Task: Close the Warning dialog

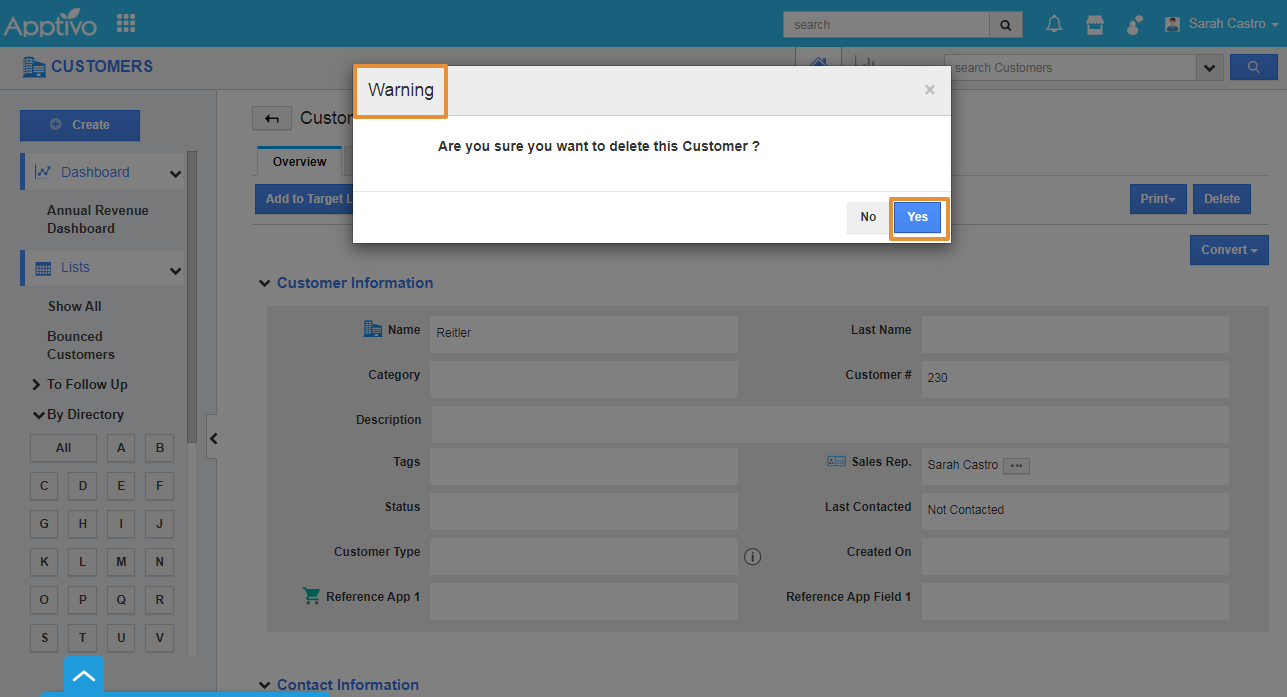Action: (x=930, y=90)
